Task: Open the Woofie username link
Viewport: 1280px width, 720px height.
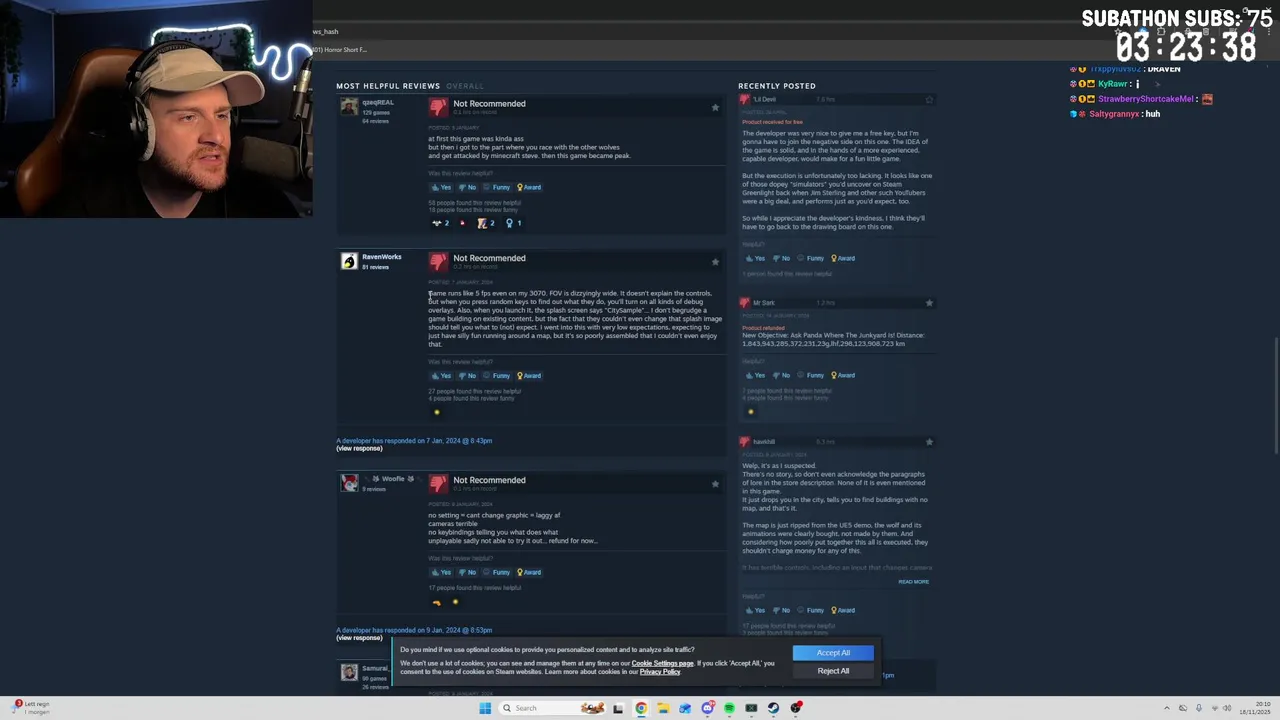Action: click(393, 479)
